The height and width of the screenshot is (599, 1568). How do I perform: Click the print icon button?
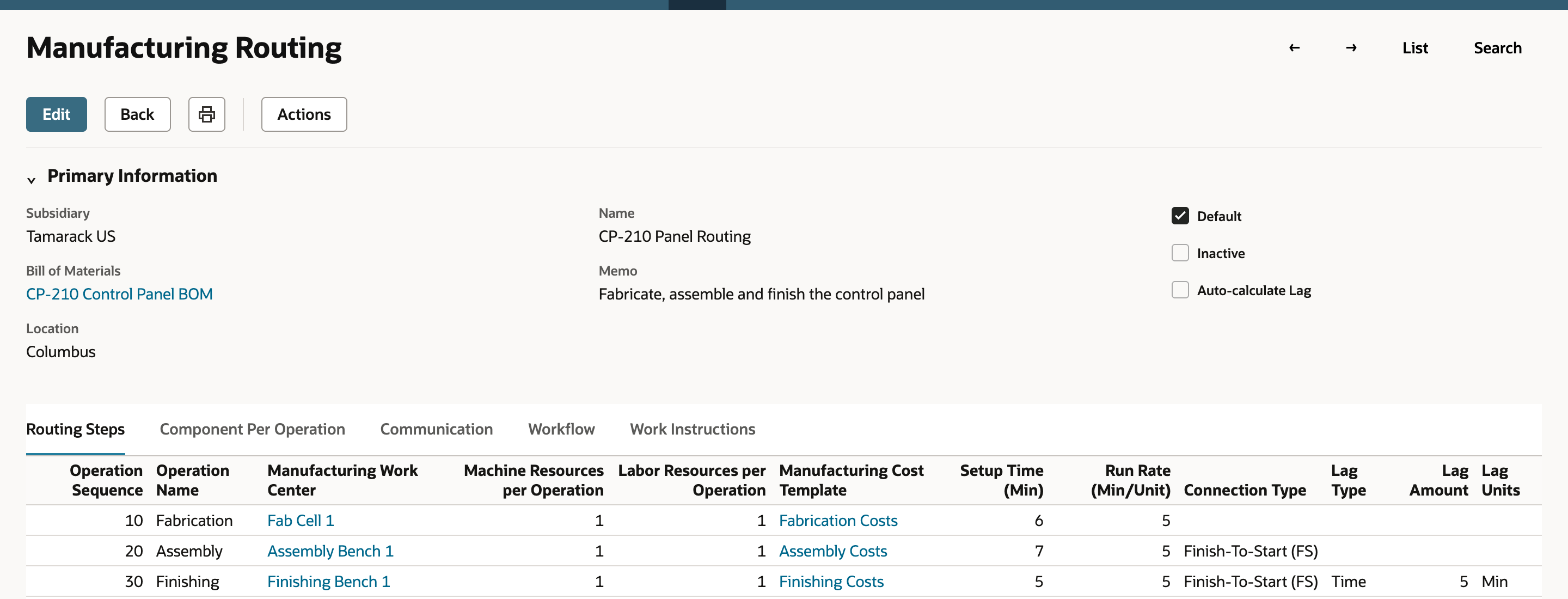point(206,114)
